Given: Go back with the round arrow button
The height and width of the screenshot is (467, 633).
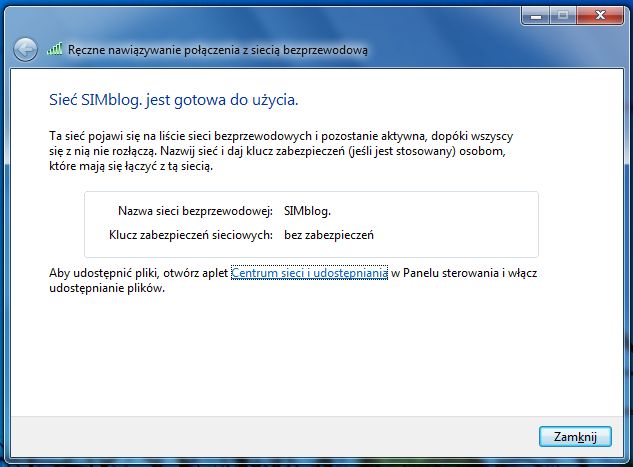Looking at the screenshot, I should [x=25, y=50].
